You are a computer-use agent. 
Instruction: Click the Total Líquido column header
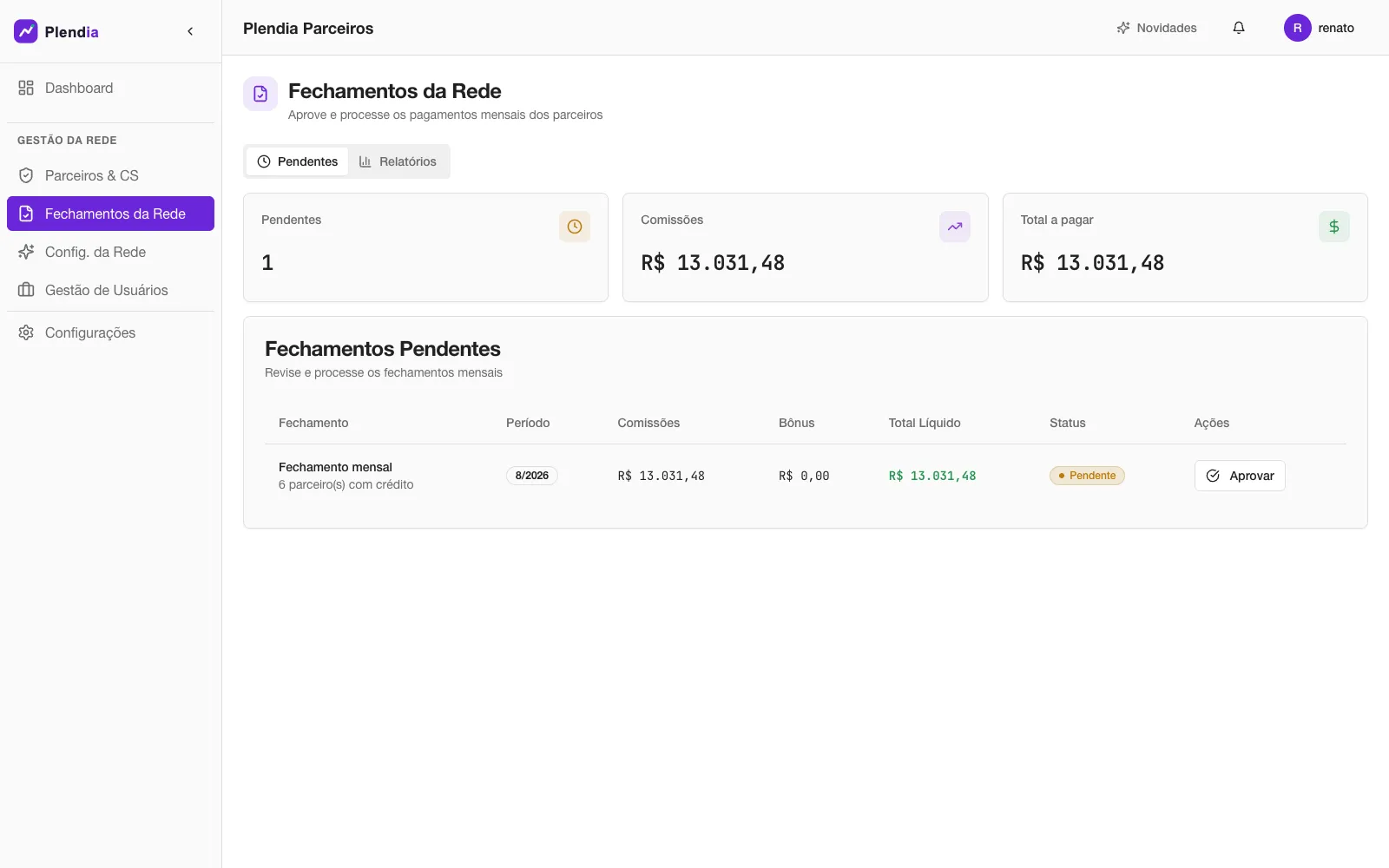point(925,423)
